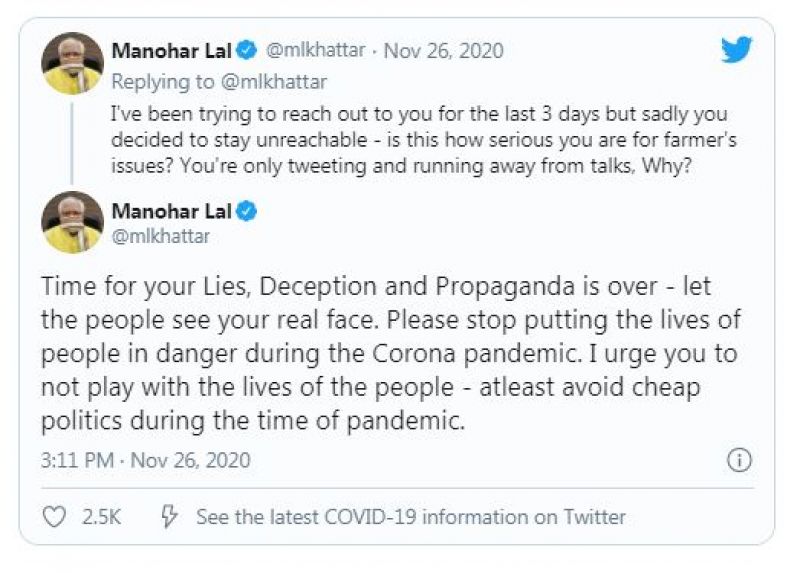Image resolution: width=800 pixels, height=573 pixels.
Task: Open See the latest COVID-19 information on Twitter
Action: pyautogui.click(x=410, y=517)
